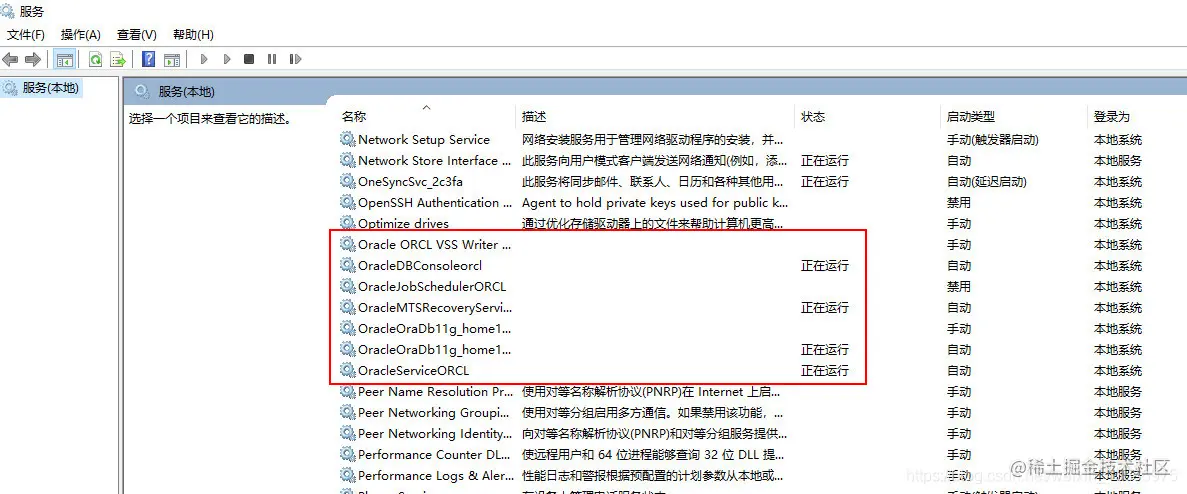Click the show/hide action pane icon
This screenshot has width=1187, height=494.
172,59
